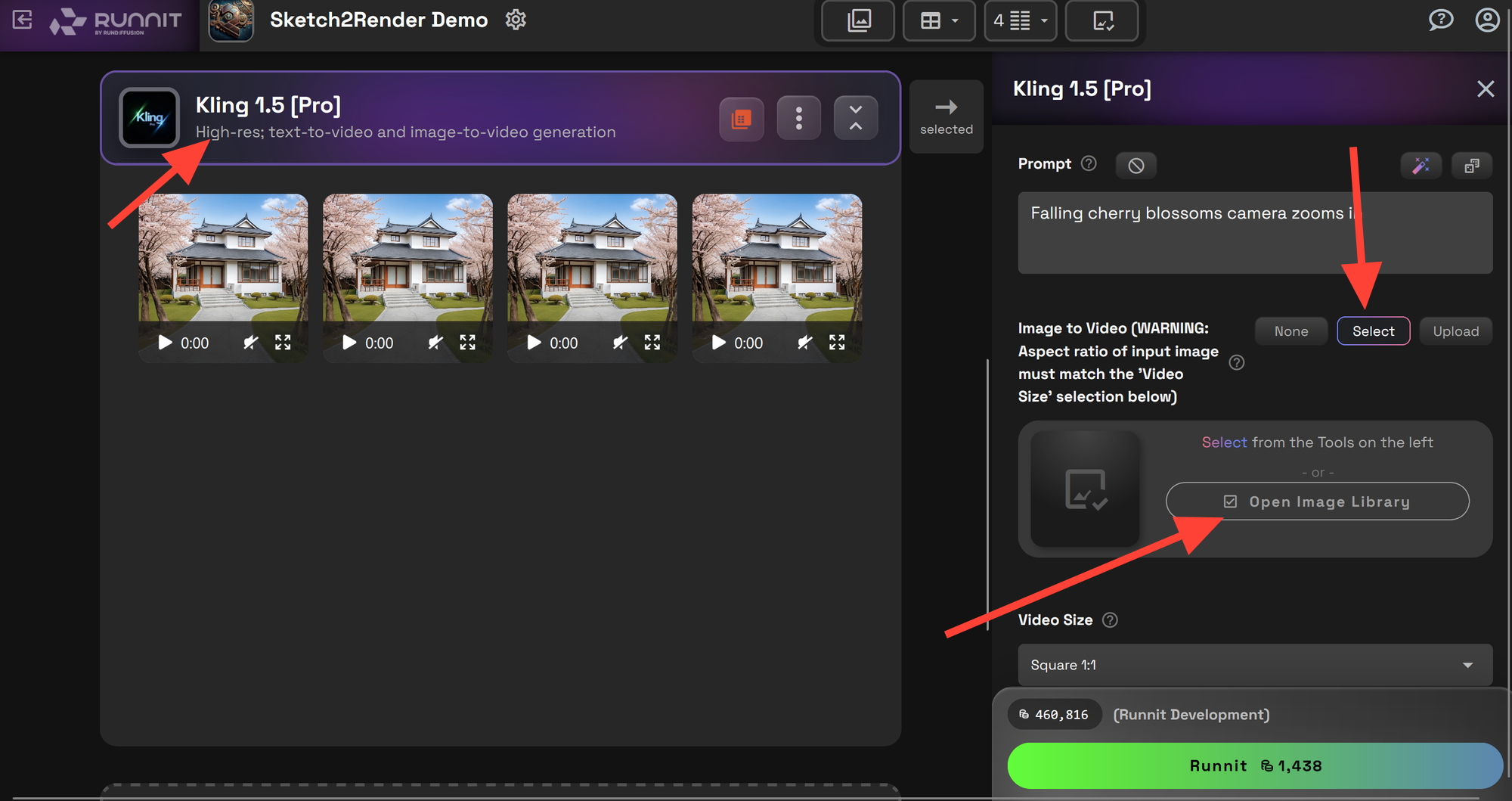Open the Square 1:1 video size dropdown

[1255, 665]
